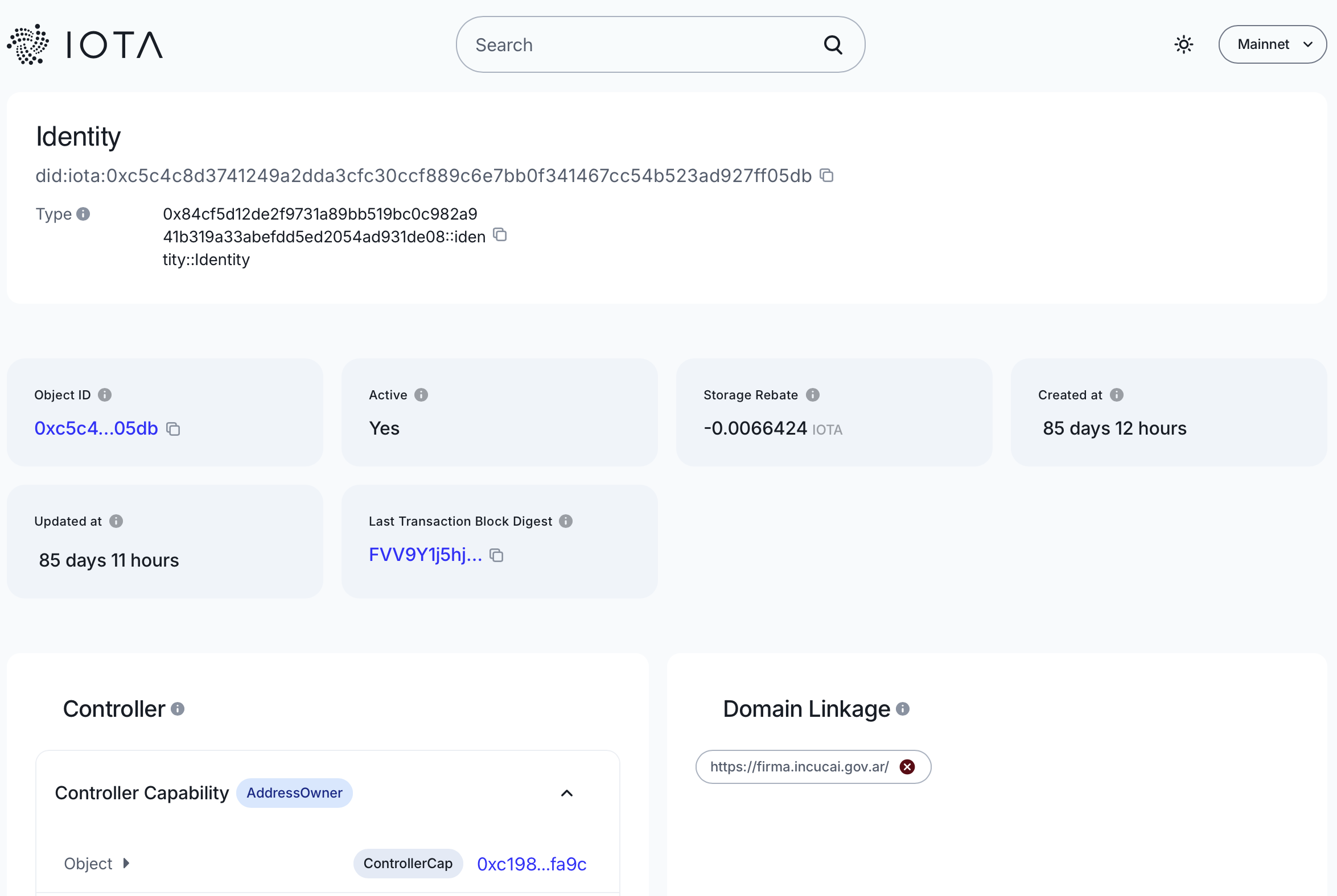Click the Controller Capability title text
The height and width of the screenshot is (896, 1337).
(x=142, y=793)
